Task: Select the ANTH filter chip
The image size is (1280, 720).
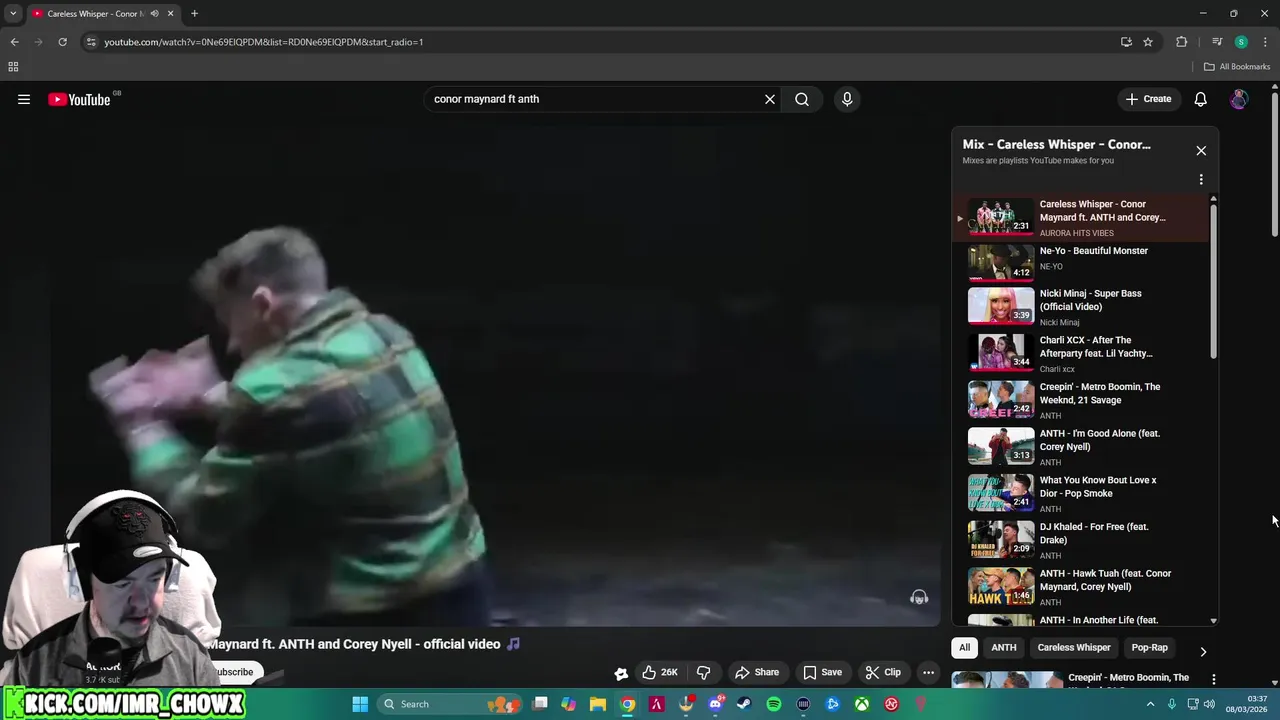Action: coord(1003,647)
